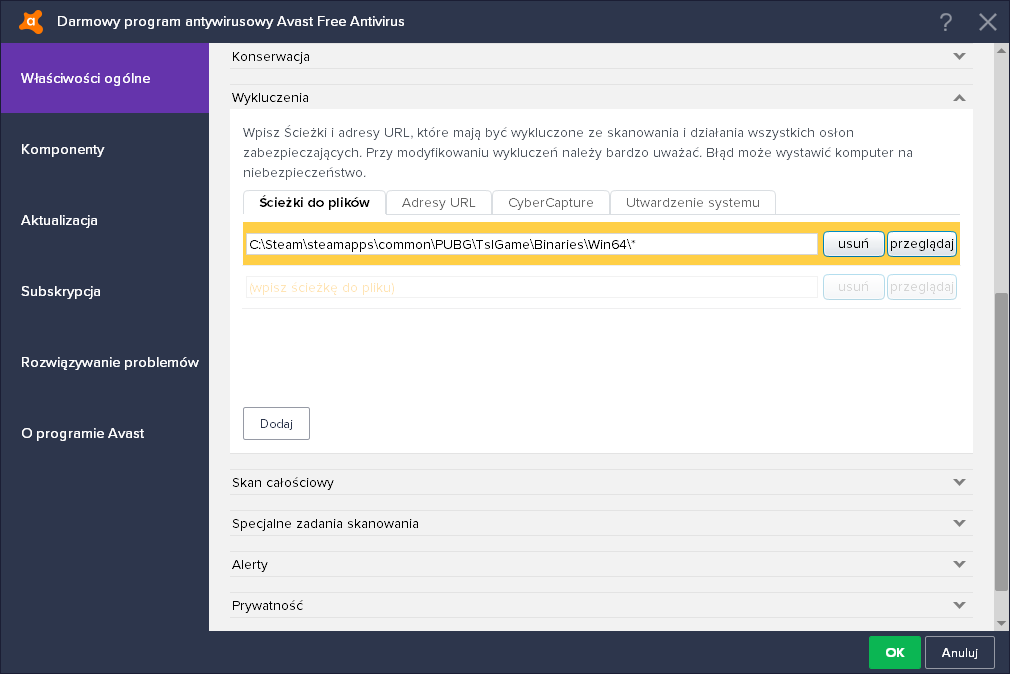
Task: Open help via the question mark icon
Action: [x=945, y=22]
